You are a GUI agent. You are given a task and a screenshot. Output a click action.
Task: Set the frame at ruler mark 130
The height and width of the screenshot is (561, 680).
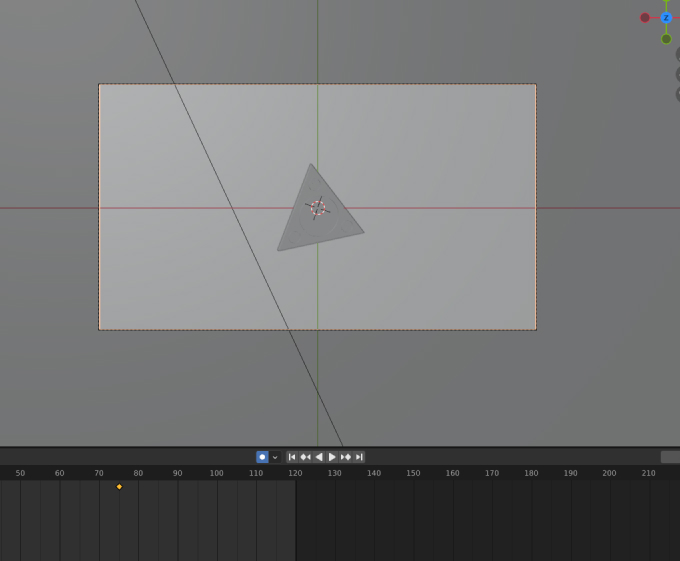click(x=334, y=473)
